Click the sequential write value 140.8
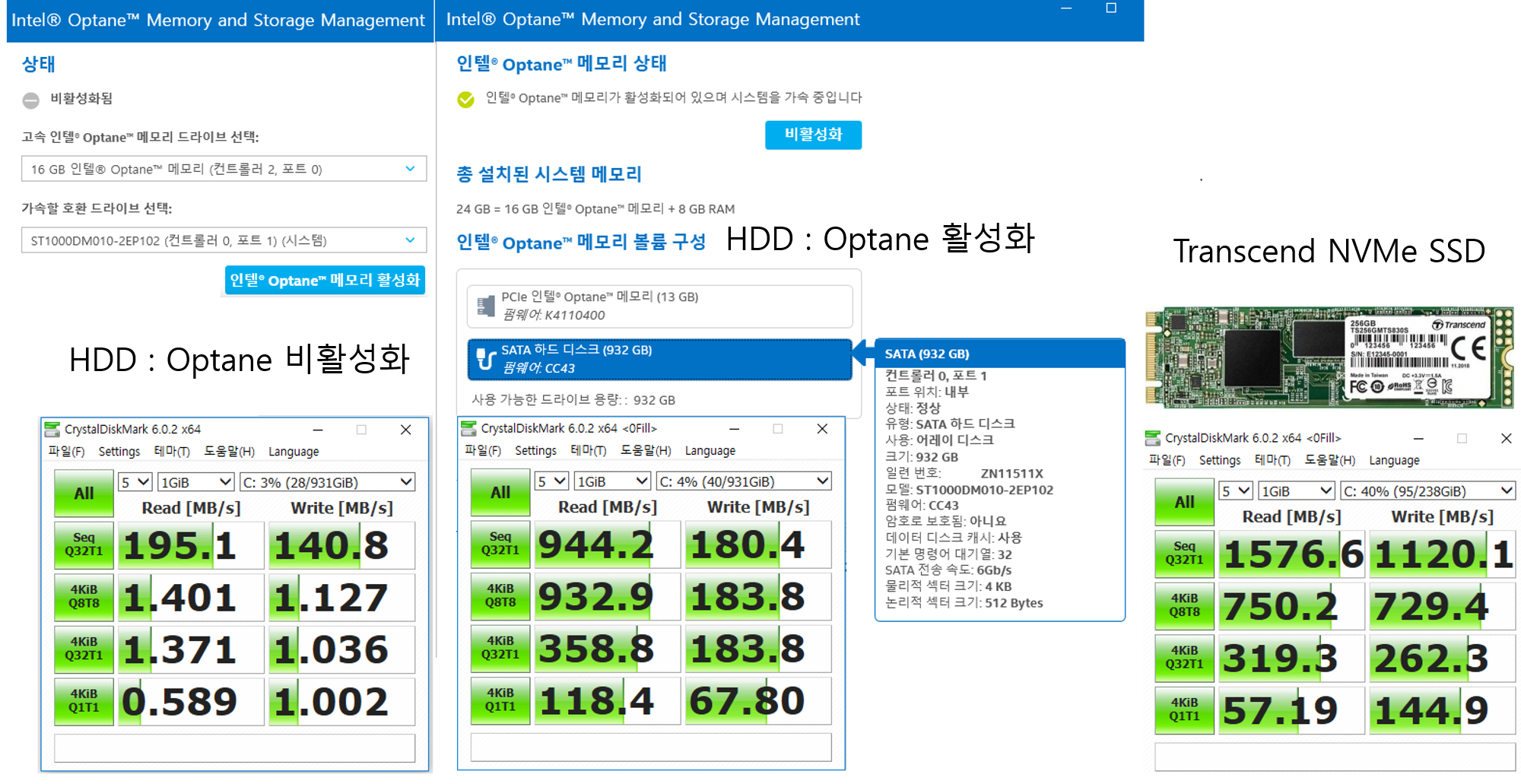Image resolution: width=1521 pixels, height=784 pixels. point(341,546)
